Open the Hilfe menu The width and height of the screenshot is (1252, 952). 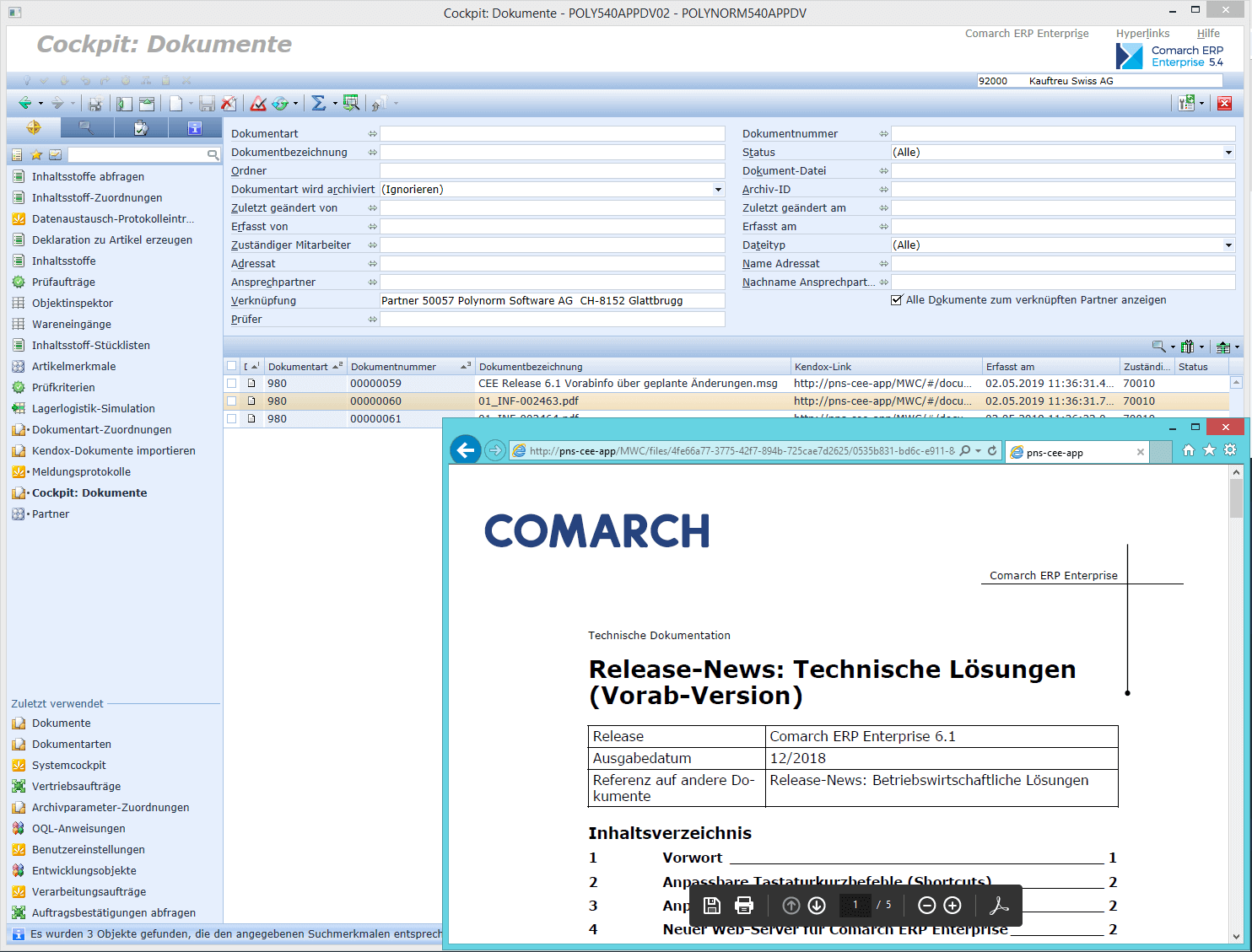click(1208, 34)
